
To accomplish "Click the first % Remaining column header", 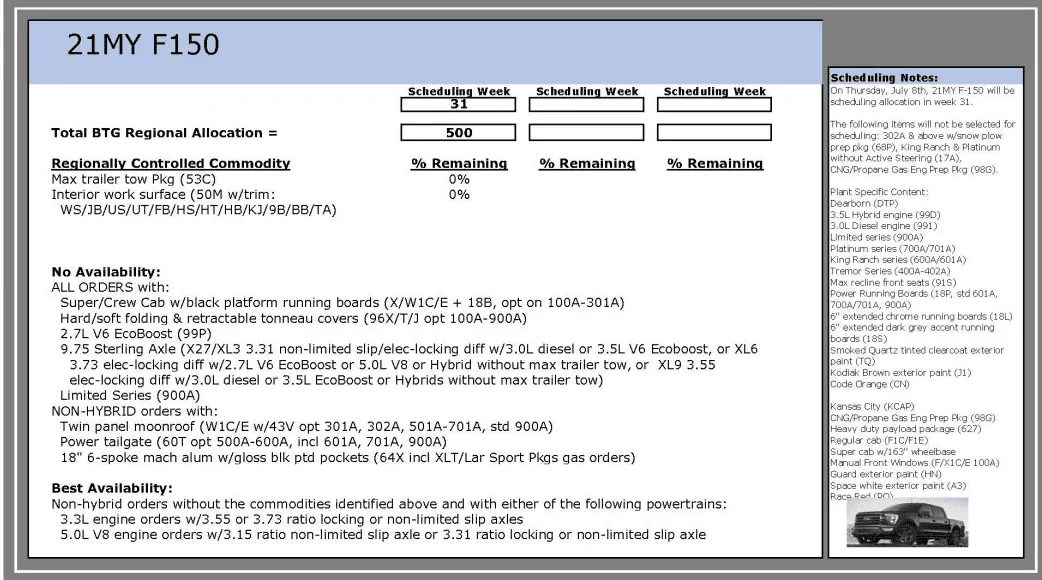I will click(459, 163).
